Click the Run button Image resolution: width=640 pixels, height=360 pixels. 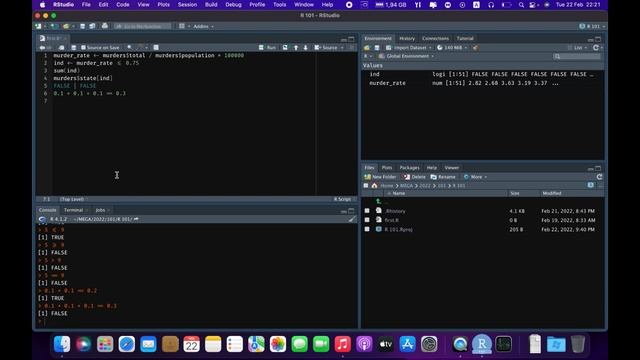coord(268,48)
